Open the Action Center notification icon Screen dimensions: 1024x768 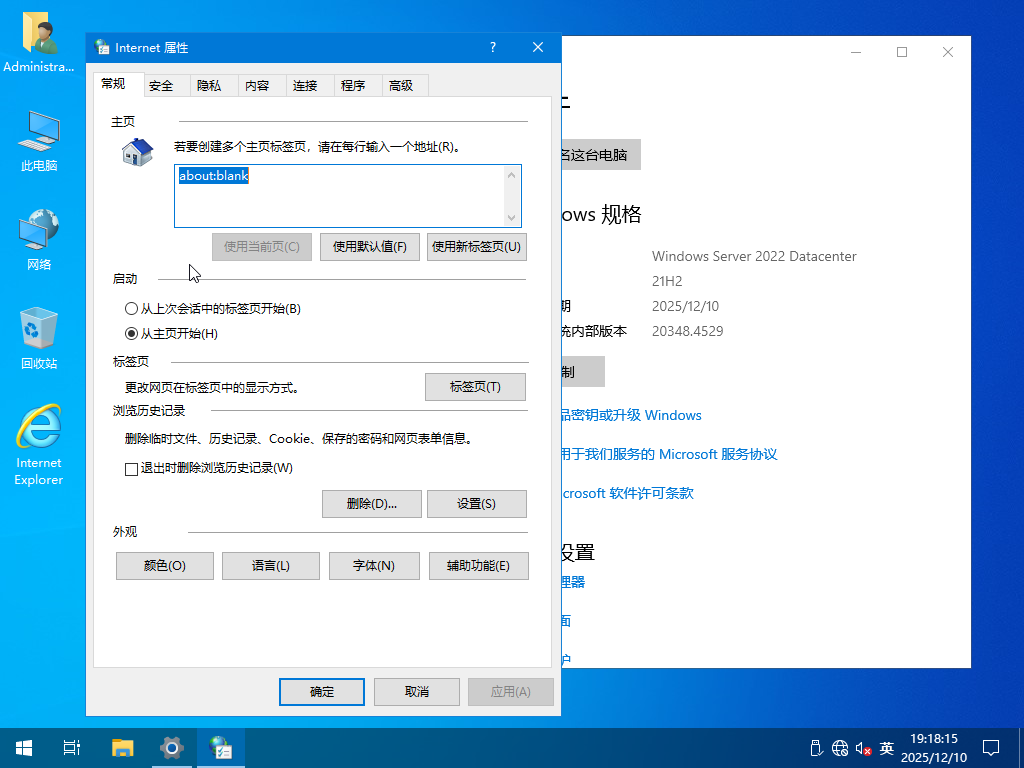point(990,747)
